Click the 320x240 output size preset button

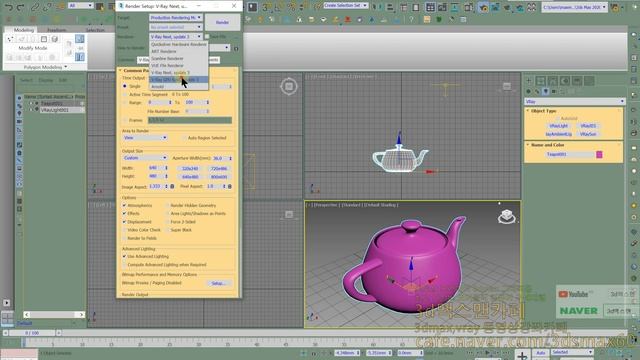point(190,169)
